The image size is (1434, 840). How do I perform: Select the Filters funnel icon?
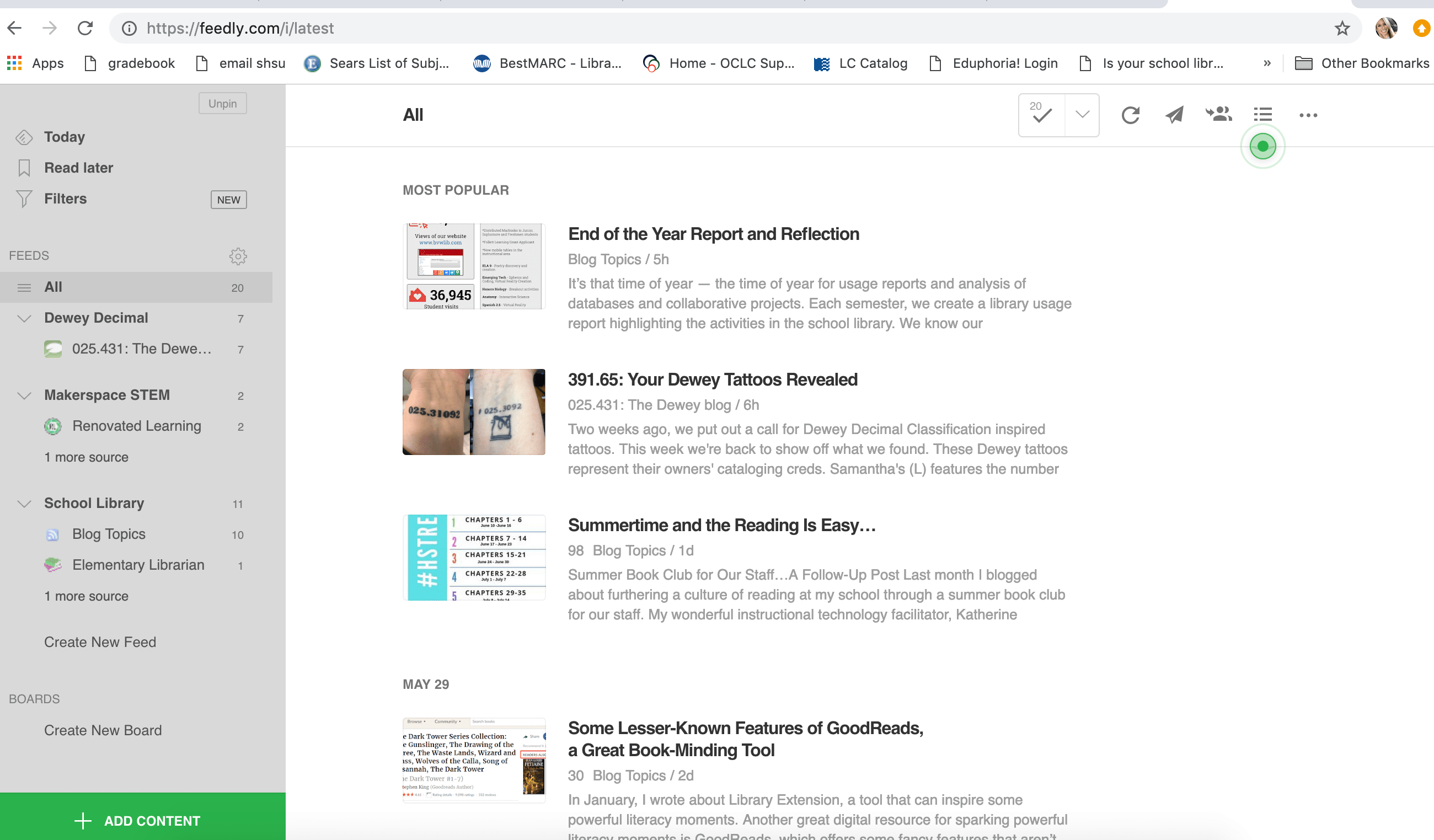[x=24, y=199]
